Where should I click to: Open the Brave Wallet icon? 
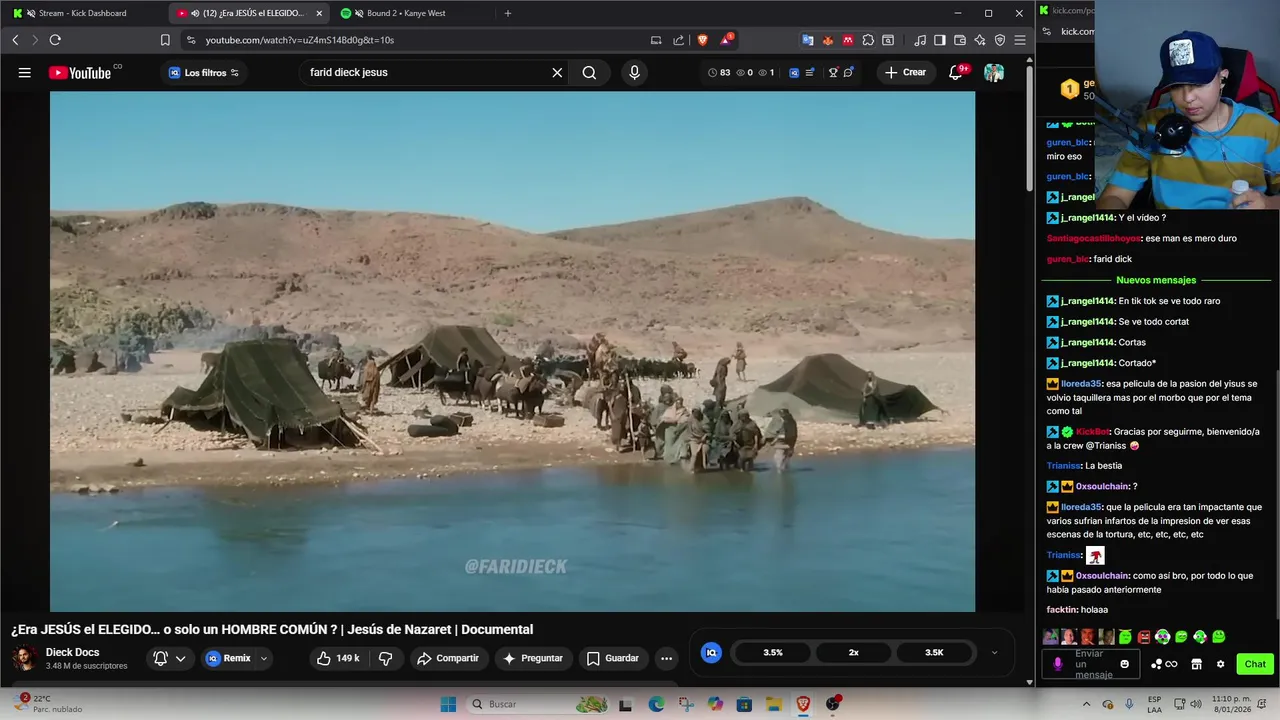[960, 40]
